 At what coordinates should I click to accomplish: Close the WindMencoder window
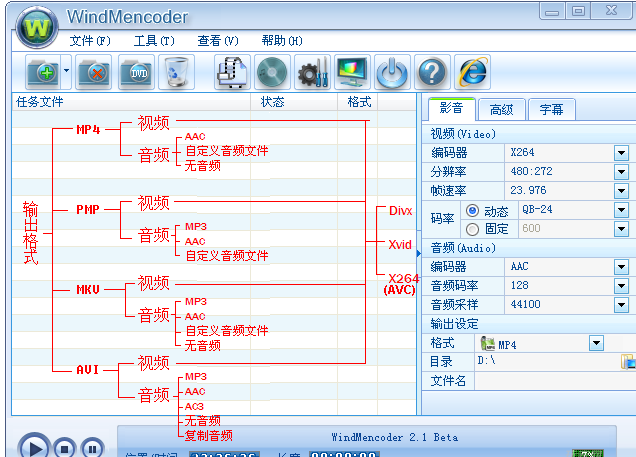[x=611, y=11]
